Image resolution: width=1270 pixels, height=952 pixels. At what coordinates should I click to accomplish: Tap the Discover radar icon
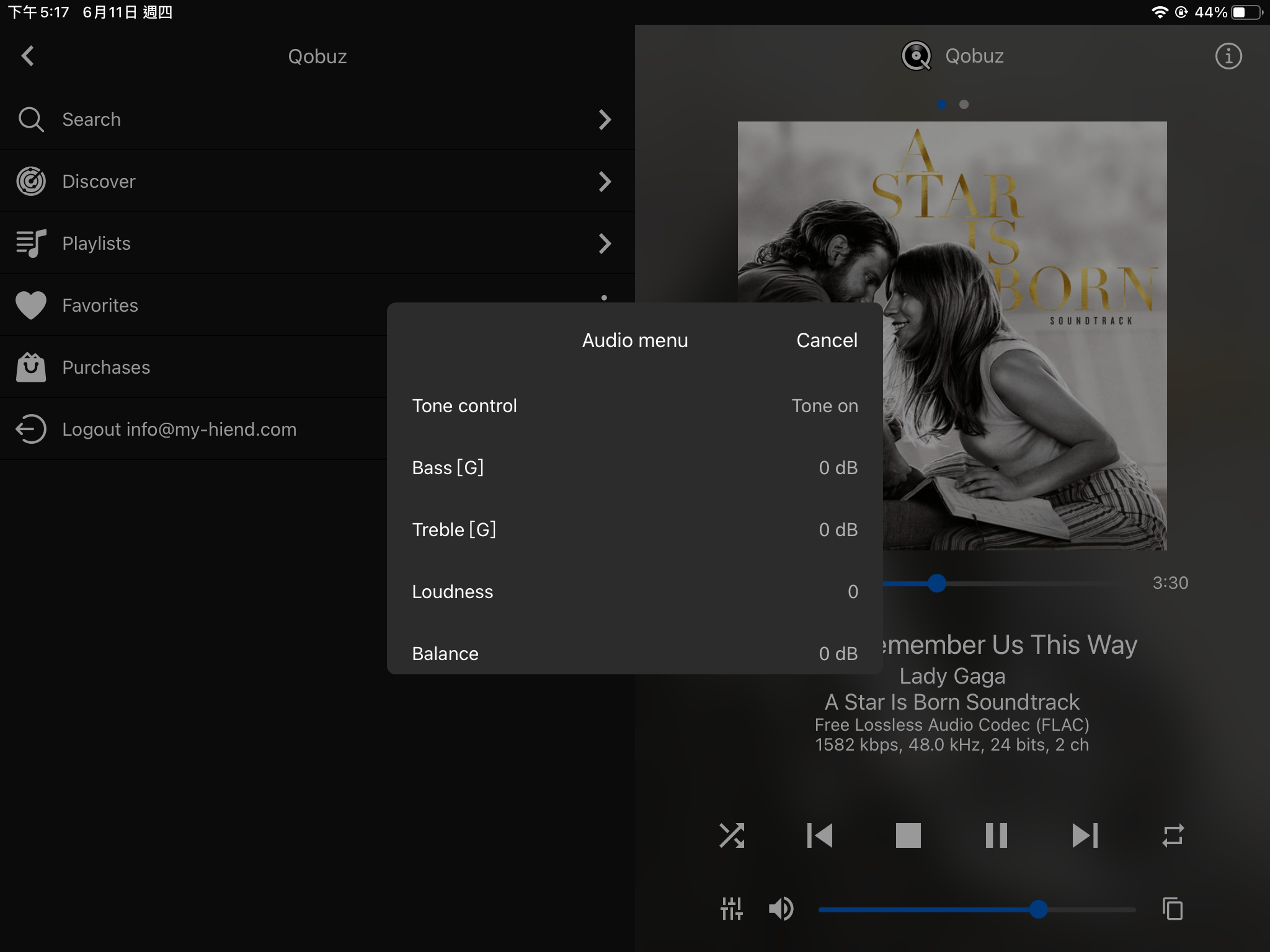pyautogui.click(x=31, y=181)
